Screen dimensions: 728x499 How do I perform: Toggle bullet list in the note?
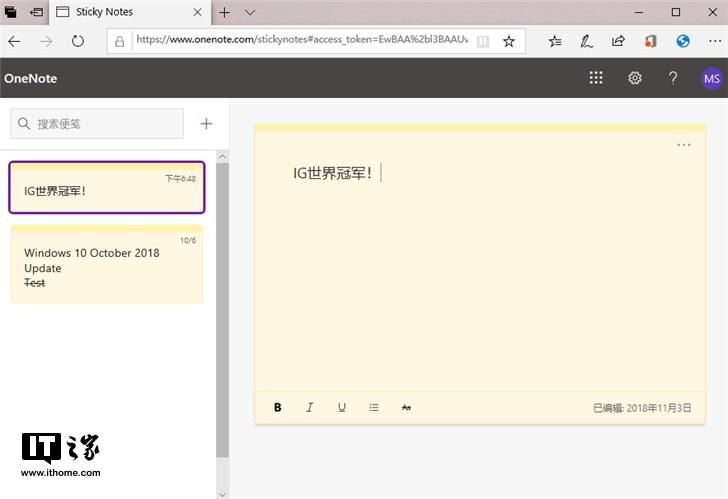coord(374,407)
